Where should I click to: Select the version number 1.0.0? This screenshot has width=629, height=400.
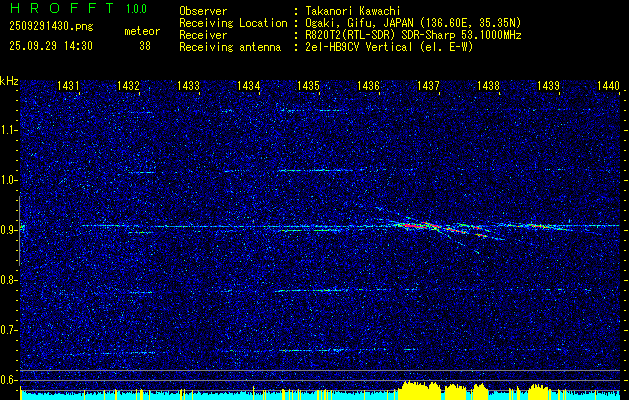coord(136,8)
